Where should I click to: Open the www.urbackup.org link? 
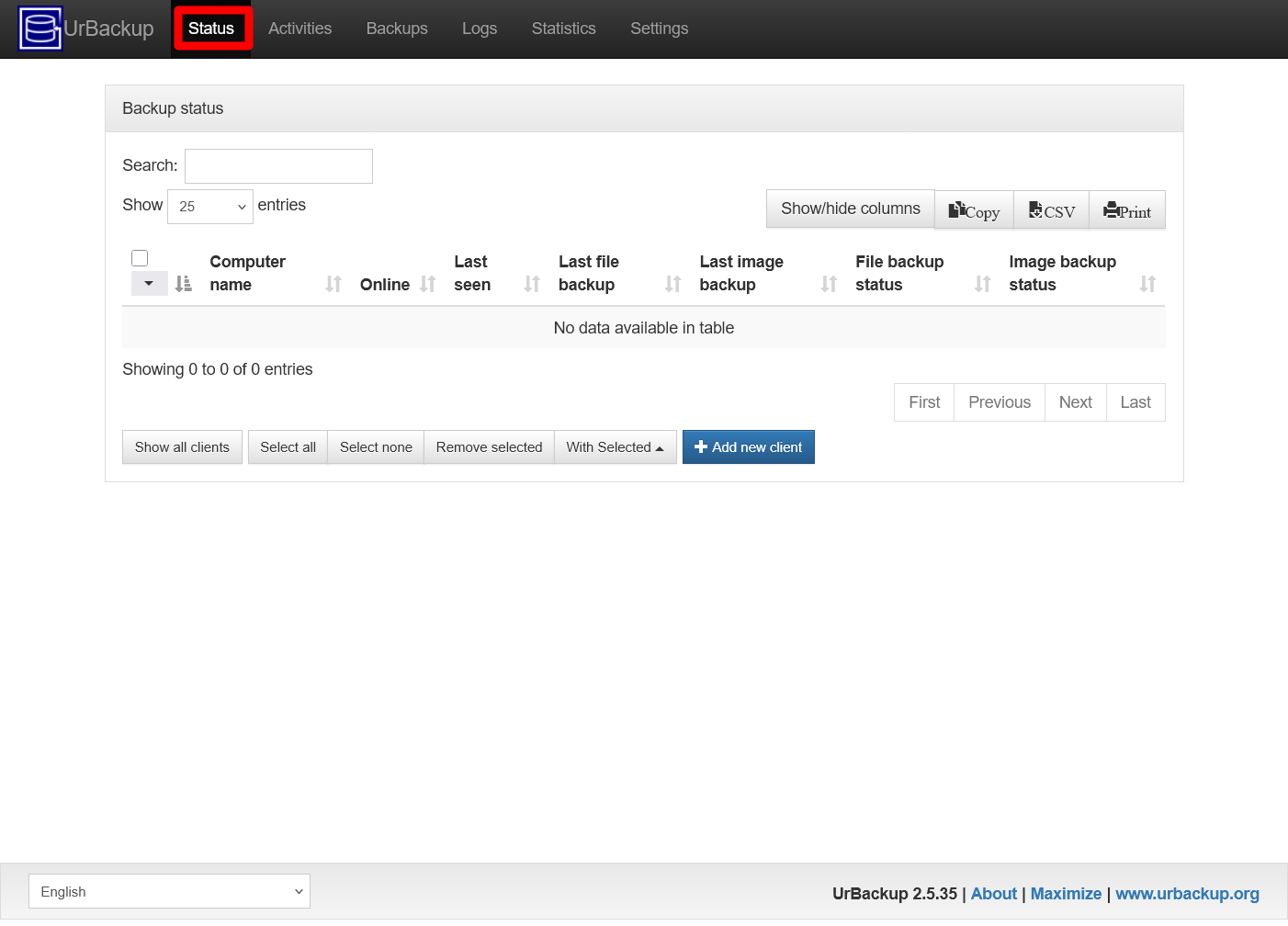[1188, 893]
